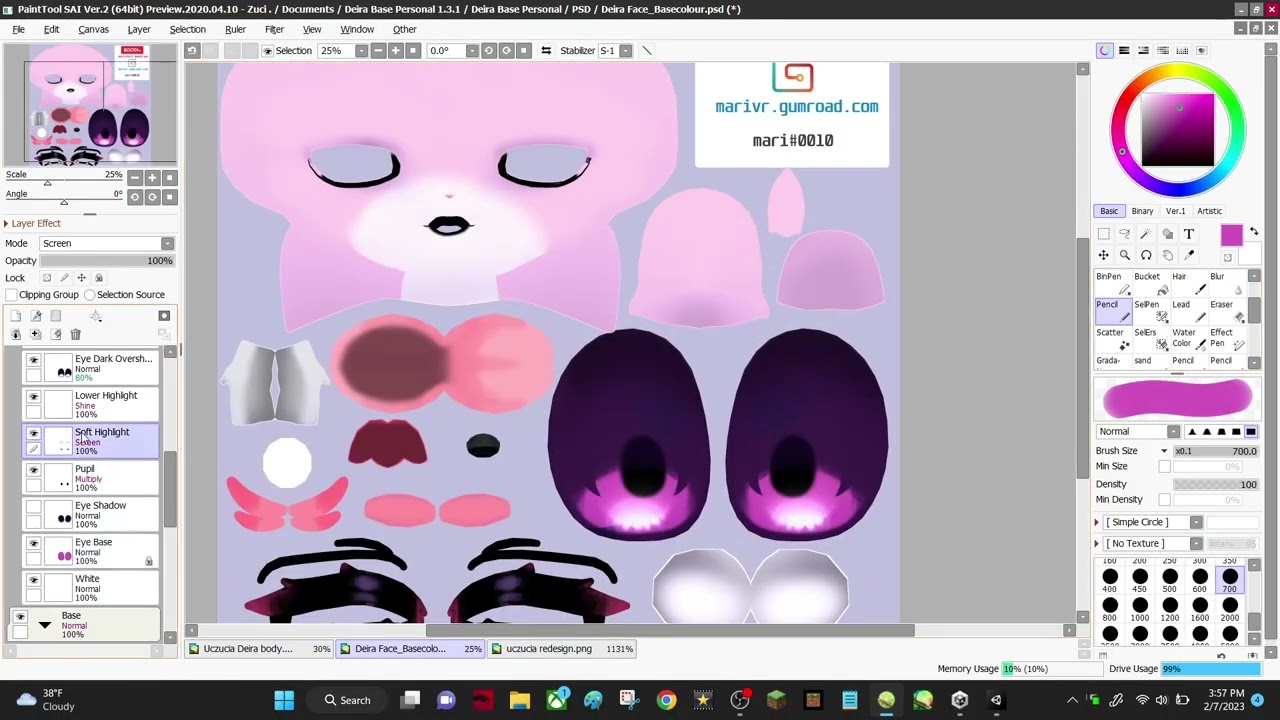Pick the magenta foreground color swatch

pos(1231,235)
